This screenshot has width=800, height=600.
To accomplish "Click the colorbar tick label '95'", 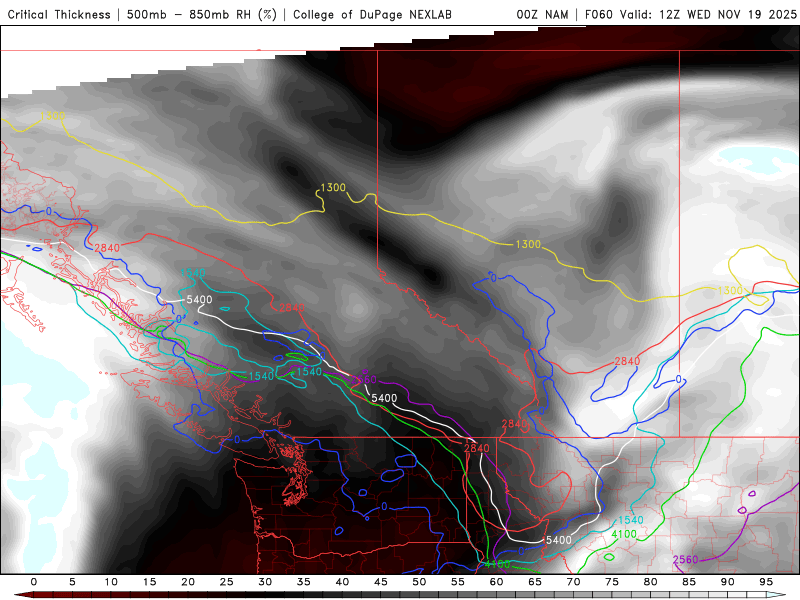I will click(766, 582).
